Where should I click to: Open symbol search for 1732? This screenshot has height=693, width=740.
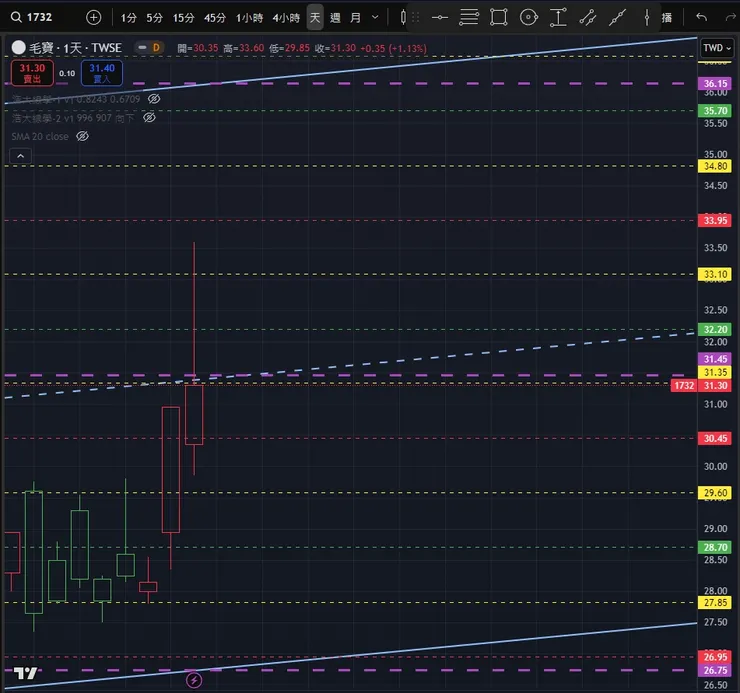(32, 17)
